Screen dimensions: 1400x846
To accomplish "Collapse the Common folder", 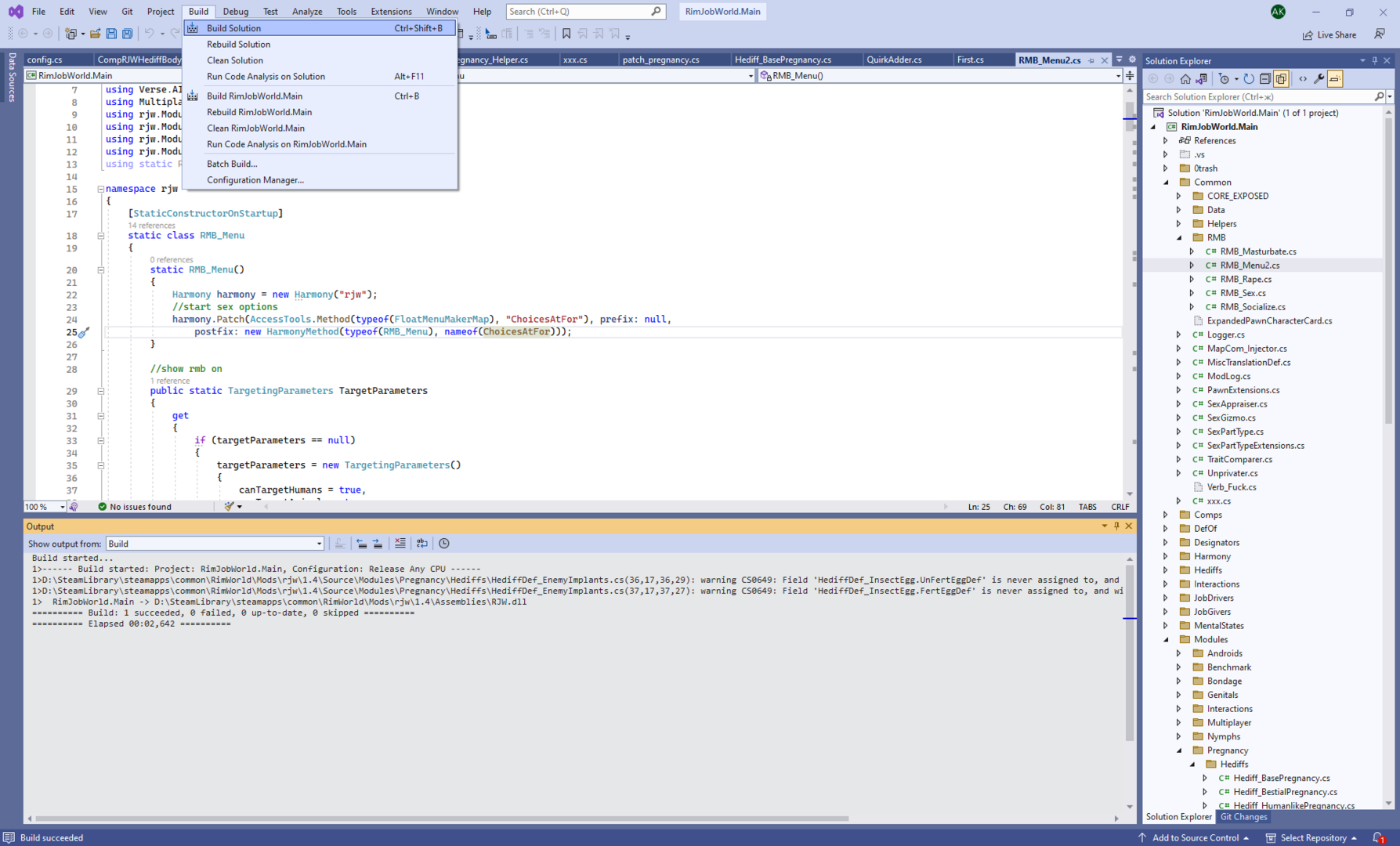I will click(1166, 183).
